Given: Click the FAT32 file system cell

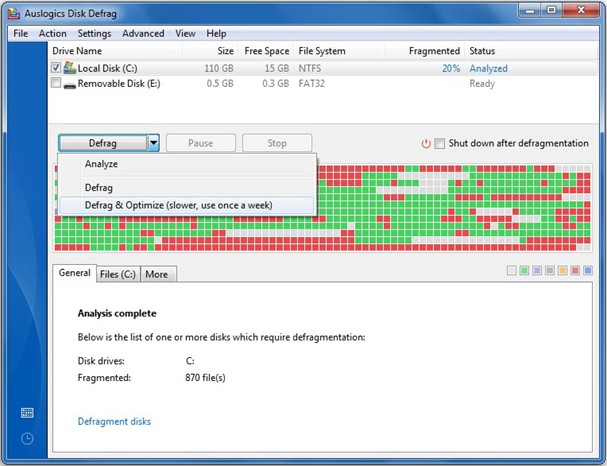Looking at the screenshot, I should pyautogui.click(x=312, y=84).
